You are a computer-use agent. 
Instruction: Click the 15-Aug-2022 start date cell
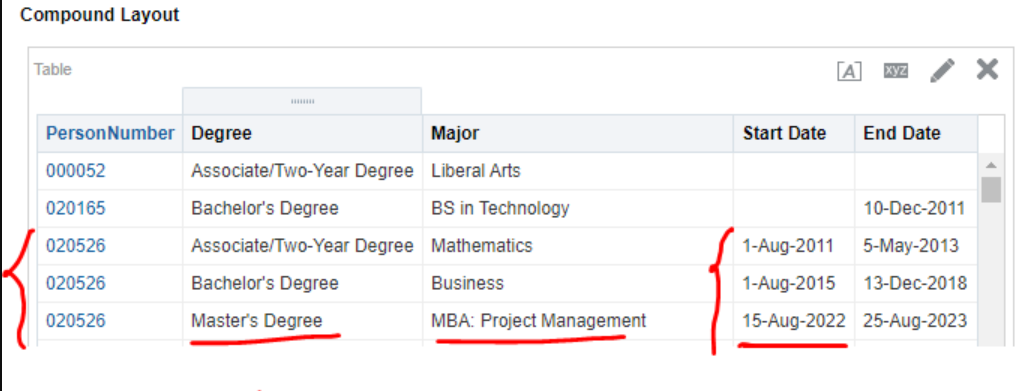pyautogui.click(x=794, y=321)
